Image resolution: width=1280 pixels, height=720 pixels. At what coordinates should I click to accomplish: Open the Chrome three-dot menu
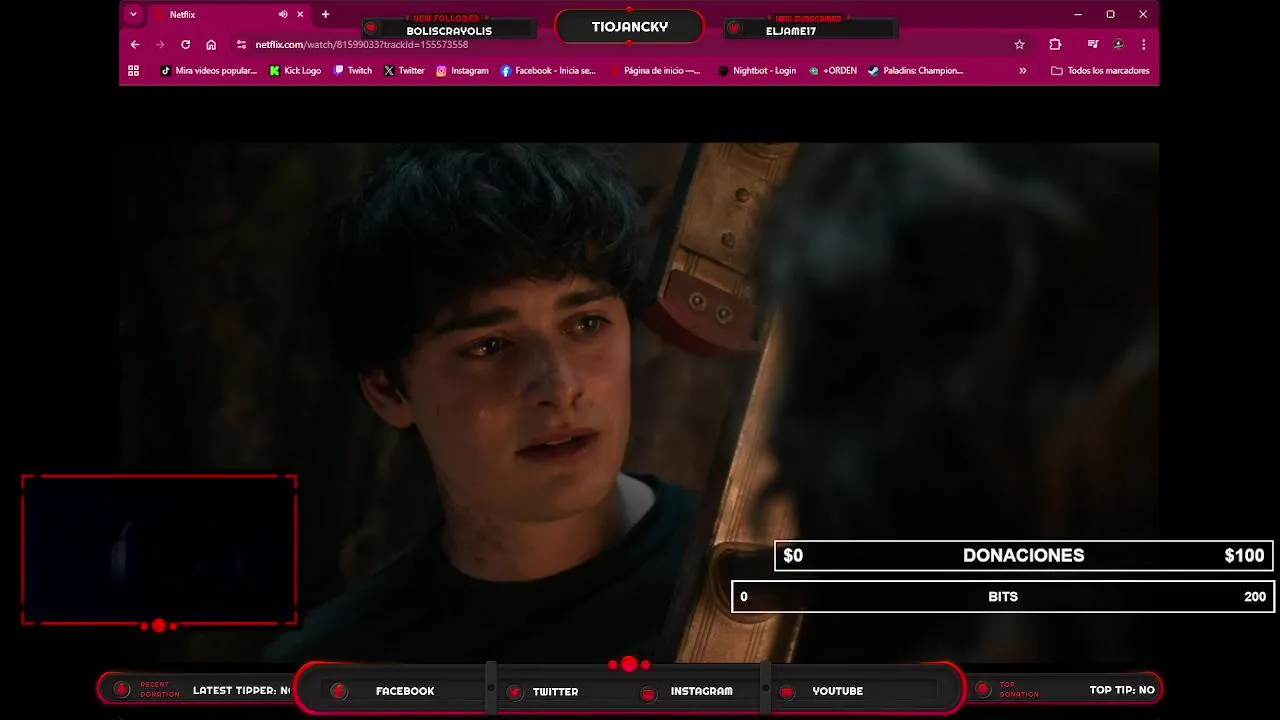click(x=1143, y=45)
